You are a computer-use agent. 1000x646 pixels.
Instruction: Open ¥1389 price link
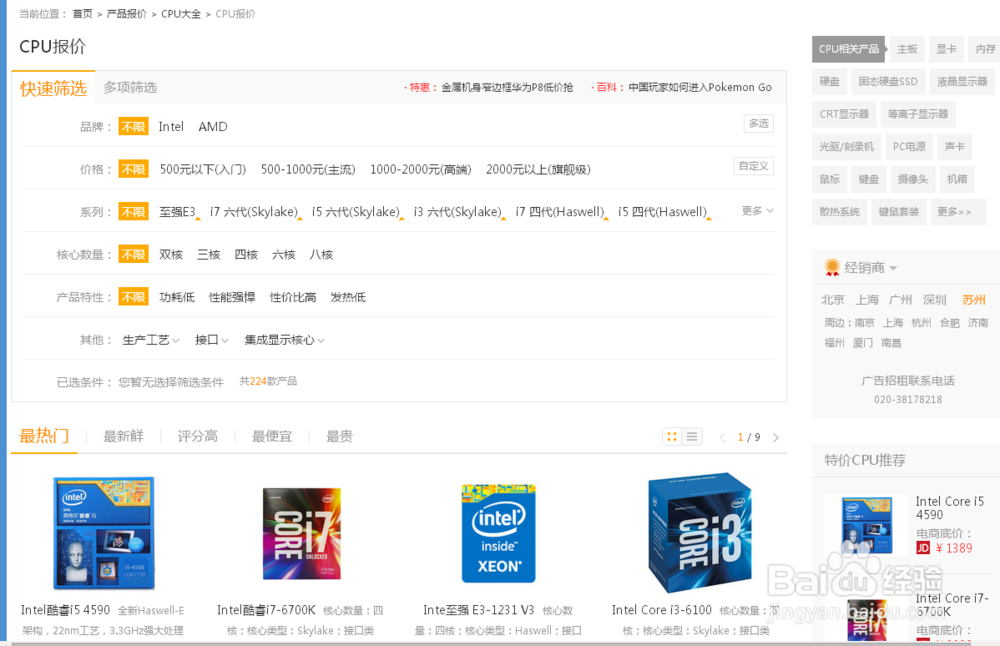coord(953,548)
